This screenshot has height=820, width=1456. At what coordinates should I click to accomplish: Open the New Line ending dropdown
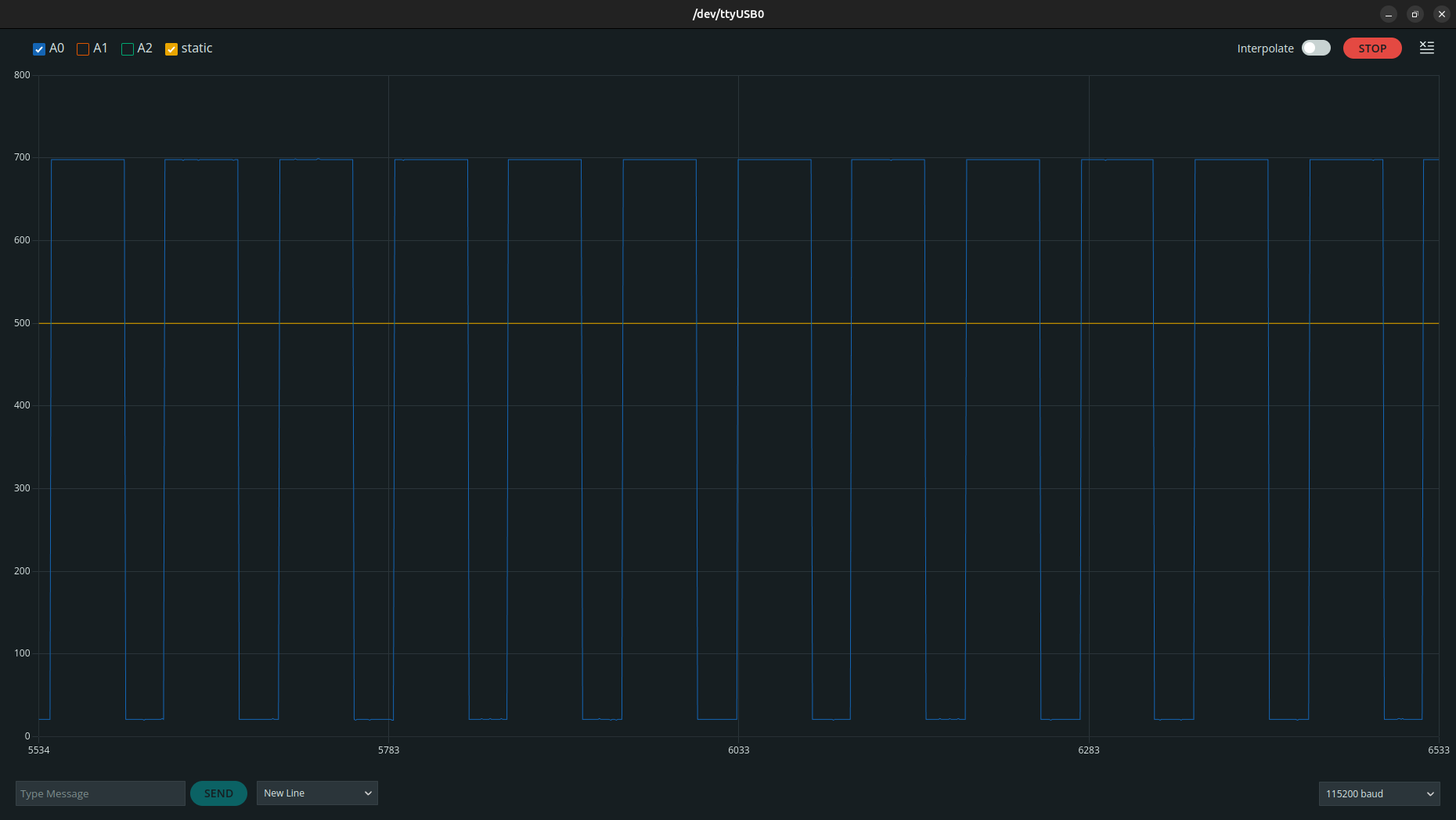pos(317,793)
